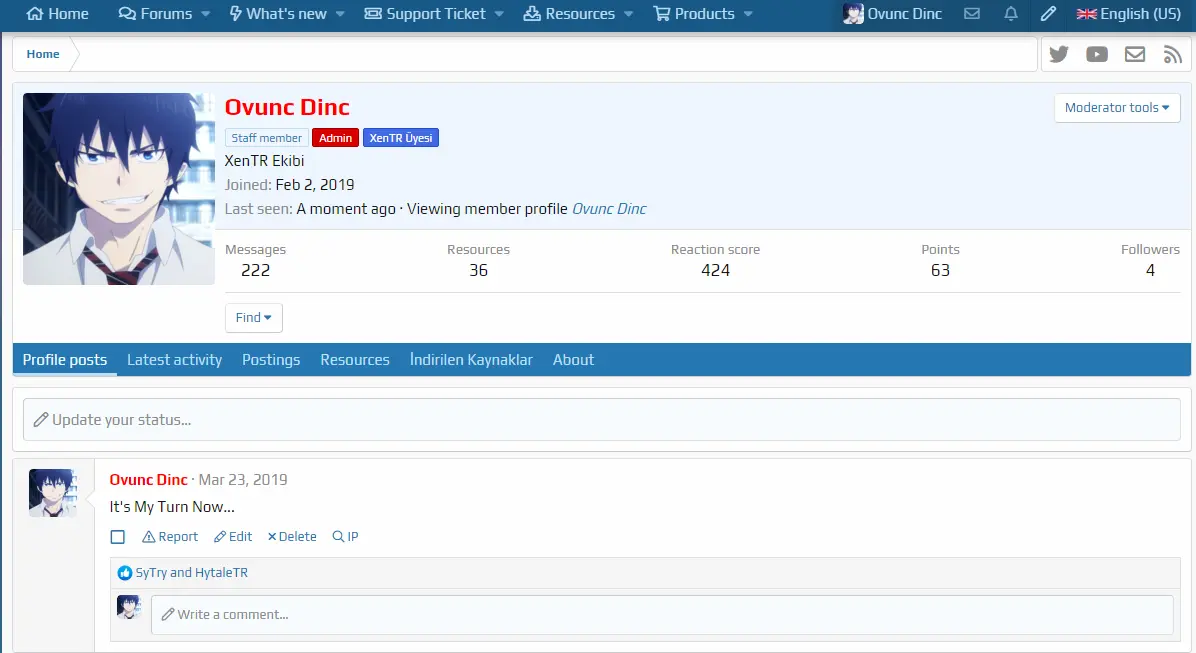Click the Reaction score value 424
1196x653 pixels.
715,271
